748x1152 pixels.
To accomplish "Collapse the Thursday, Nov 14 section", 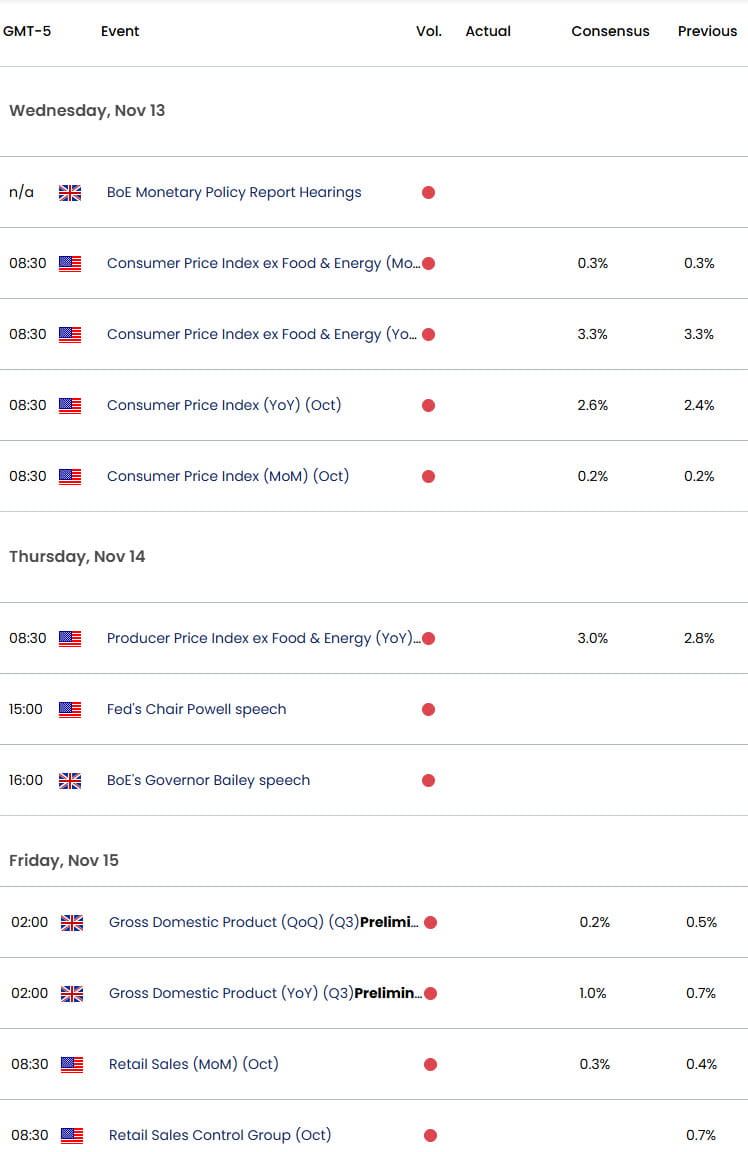I will 77,556.
